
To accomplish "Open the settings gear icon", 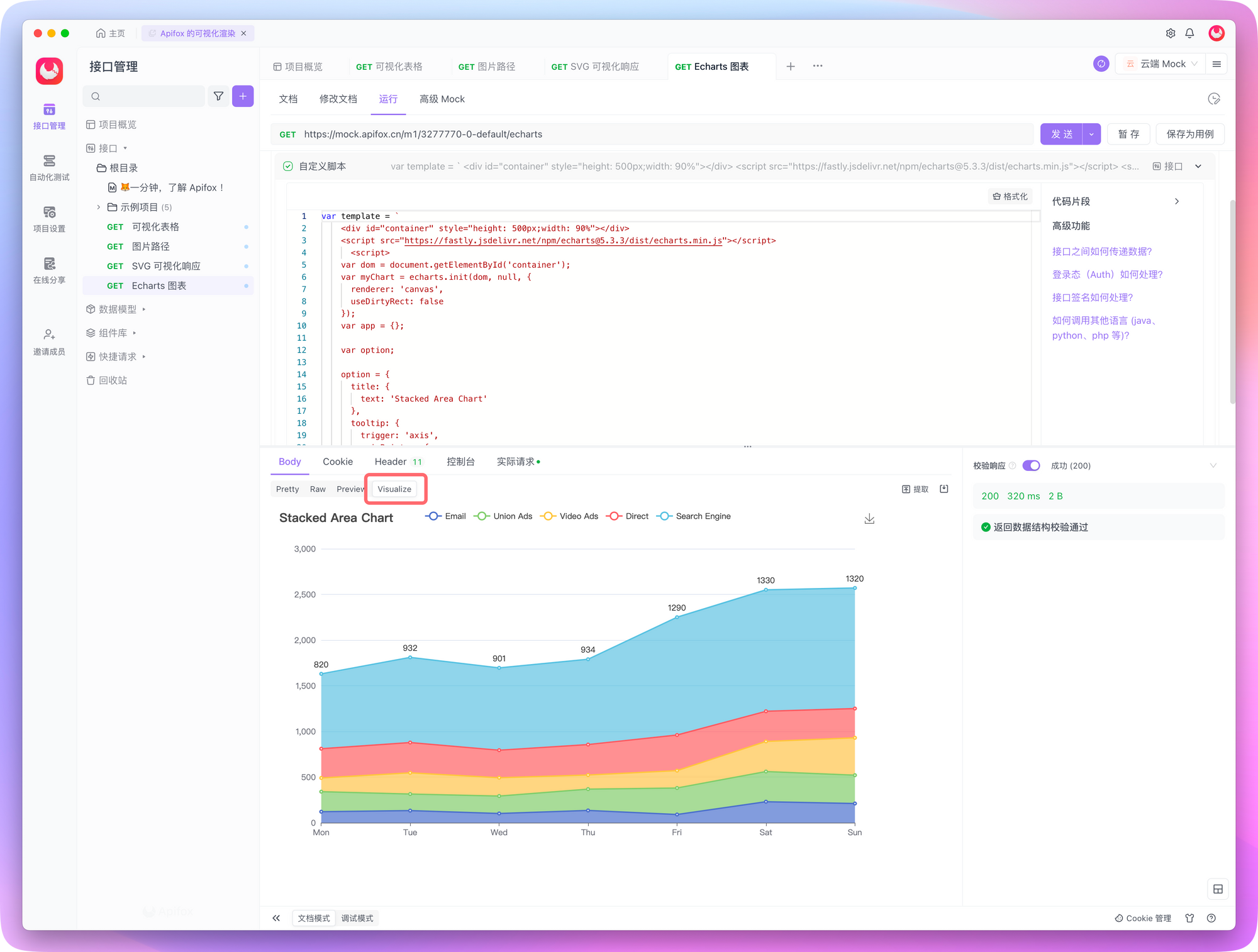I will pyautogui.click(x=1170, y=33).
